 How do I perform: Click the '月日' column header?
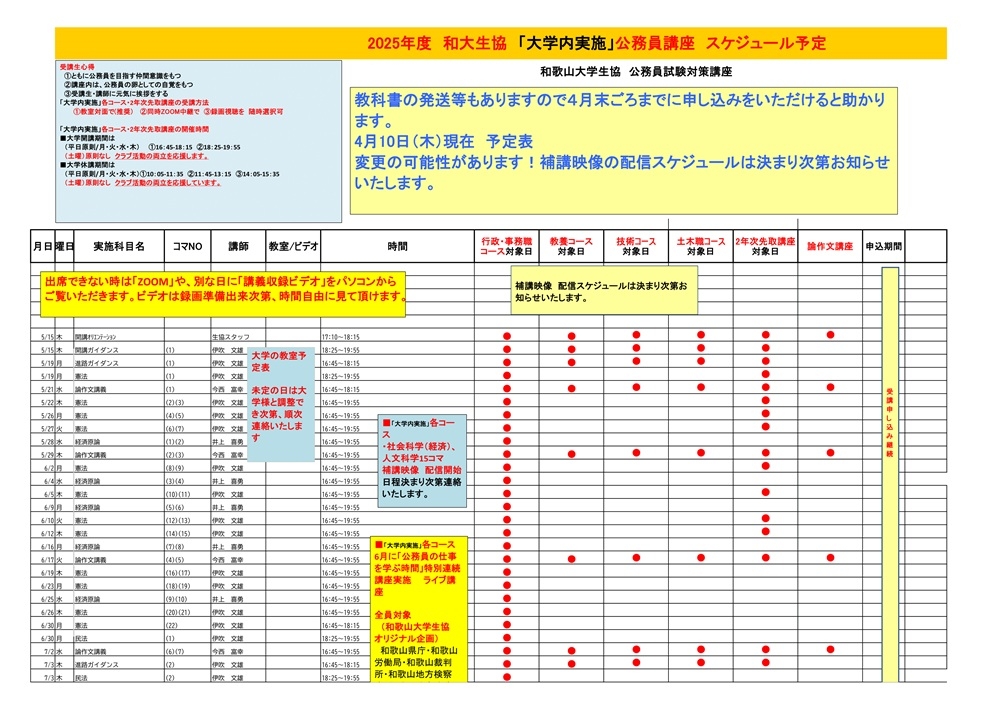click(43, 247)
